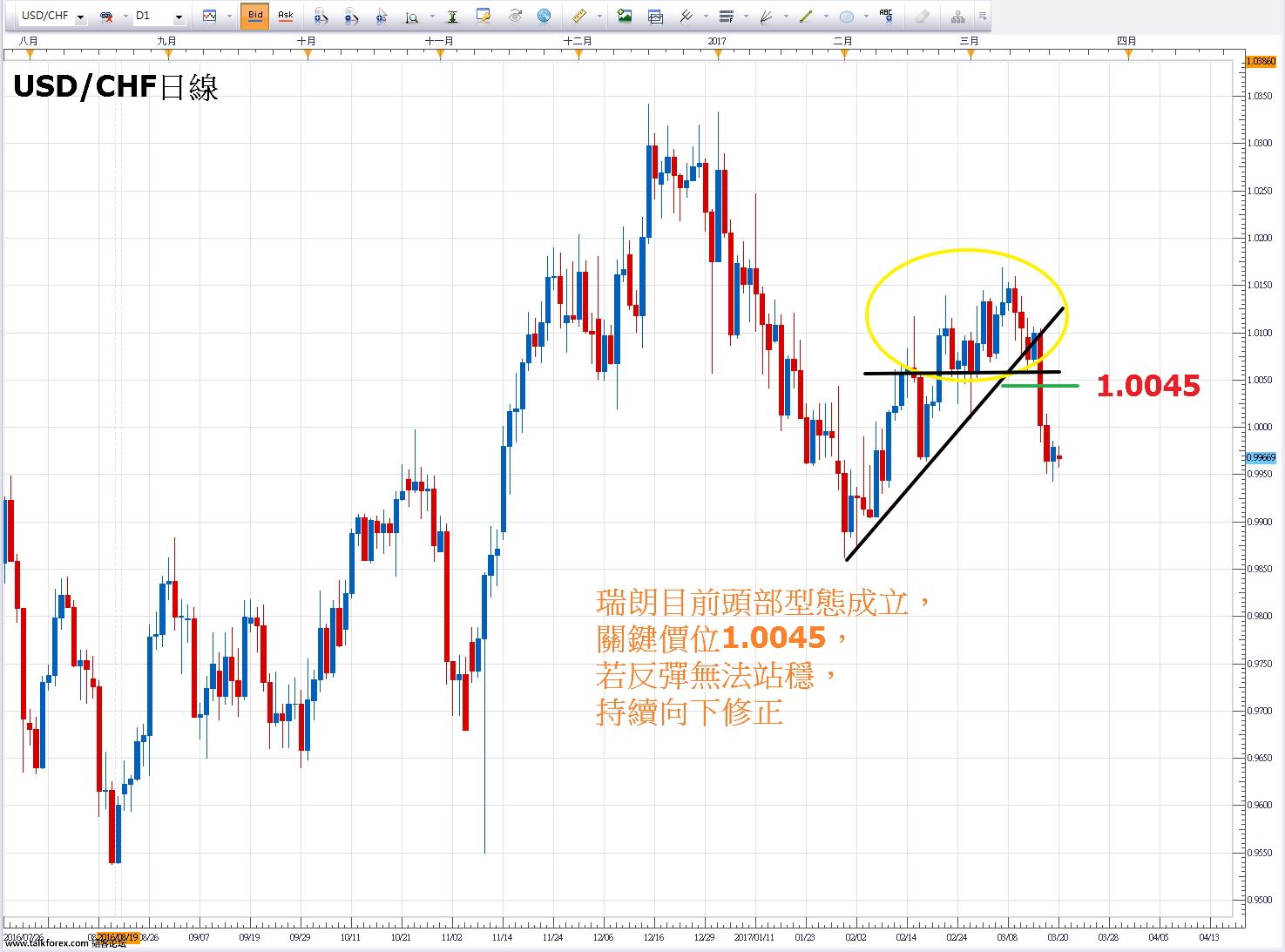Expand the vertical zoom dropdown arrow
Screen dimensions: 1285x952
click(432, 17)
